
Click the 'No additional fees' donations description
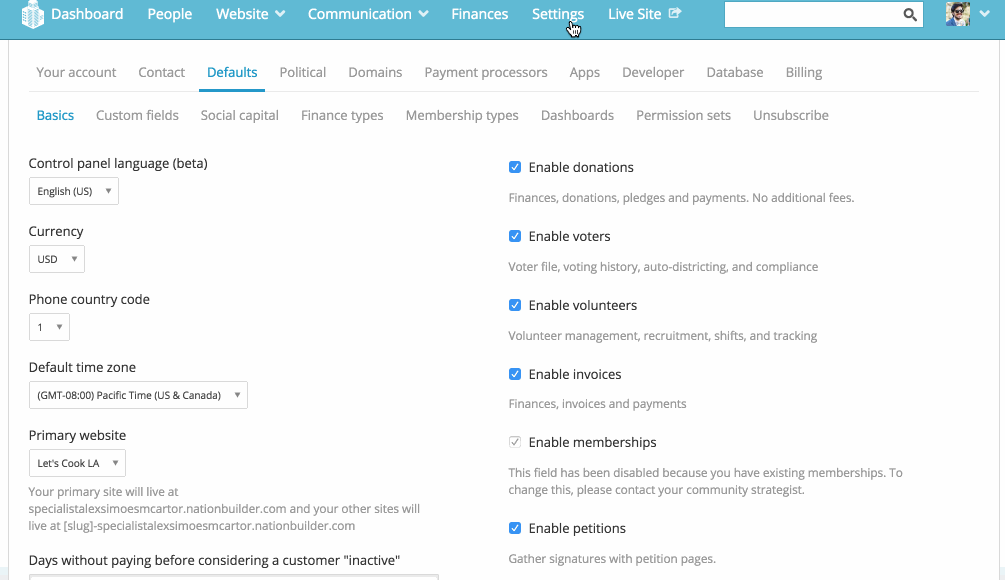coord(681,198)
